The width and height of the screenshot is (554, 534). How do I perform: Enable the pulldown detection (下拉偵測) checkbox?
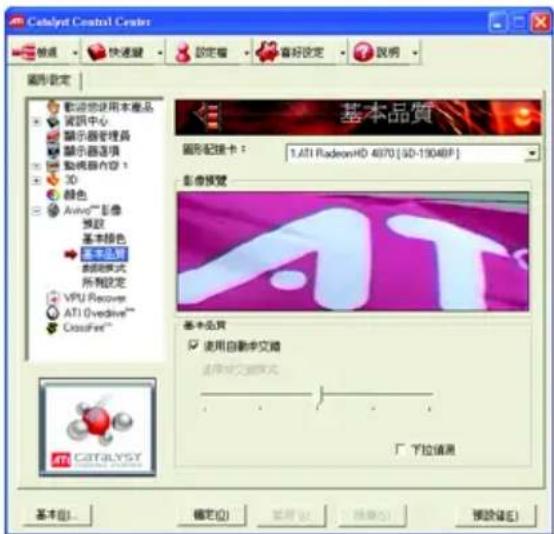coord(400,449)
